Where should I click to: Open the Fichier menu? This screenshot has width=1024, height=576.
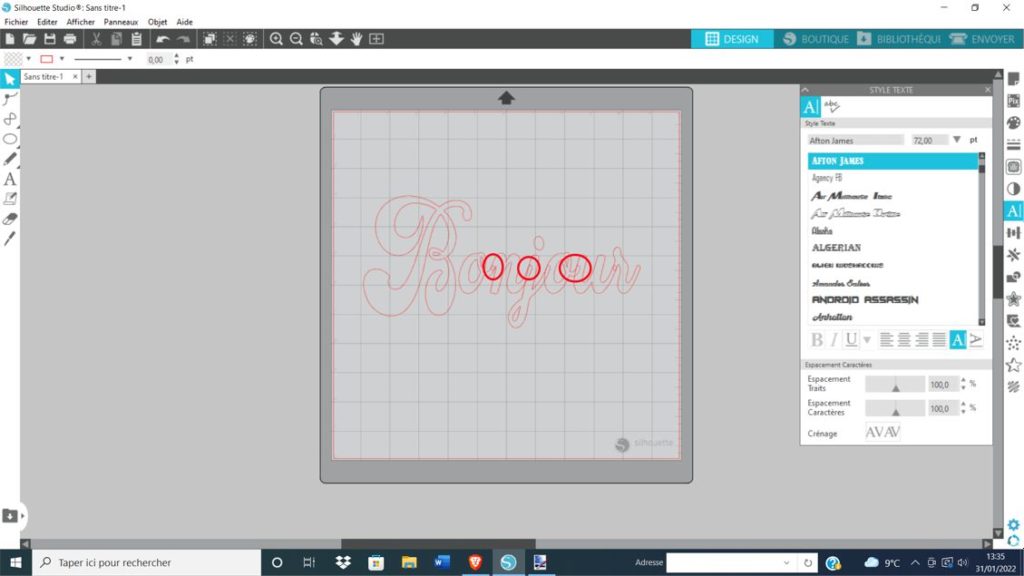point(16,22)
